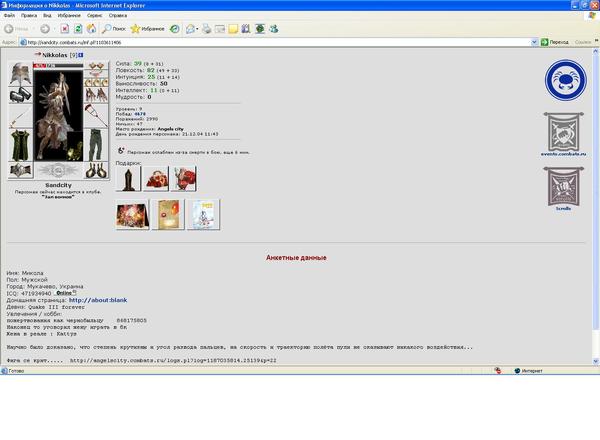Open Search (Поиск) in the toolbar
The image size is (600, 440).
coord(114,29)
